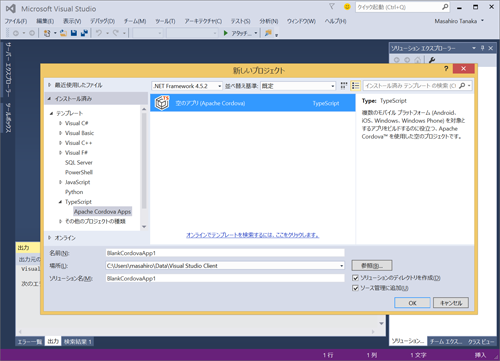Click the Solution Explorer home icon

417,60
